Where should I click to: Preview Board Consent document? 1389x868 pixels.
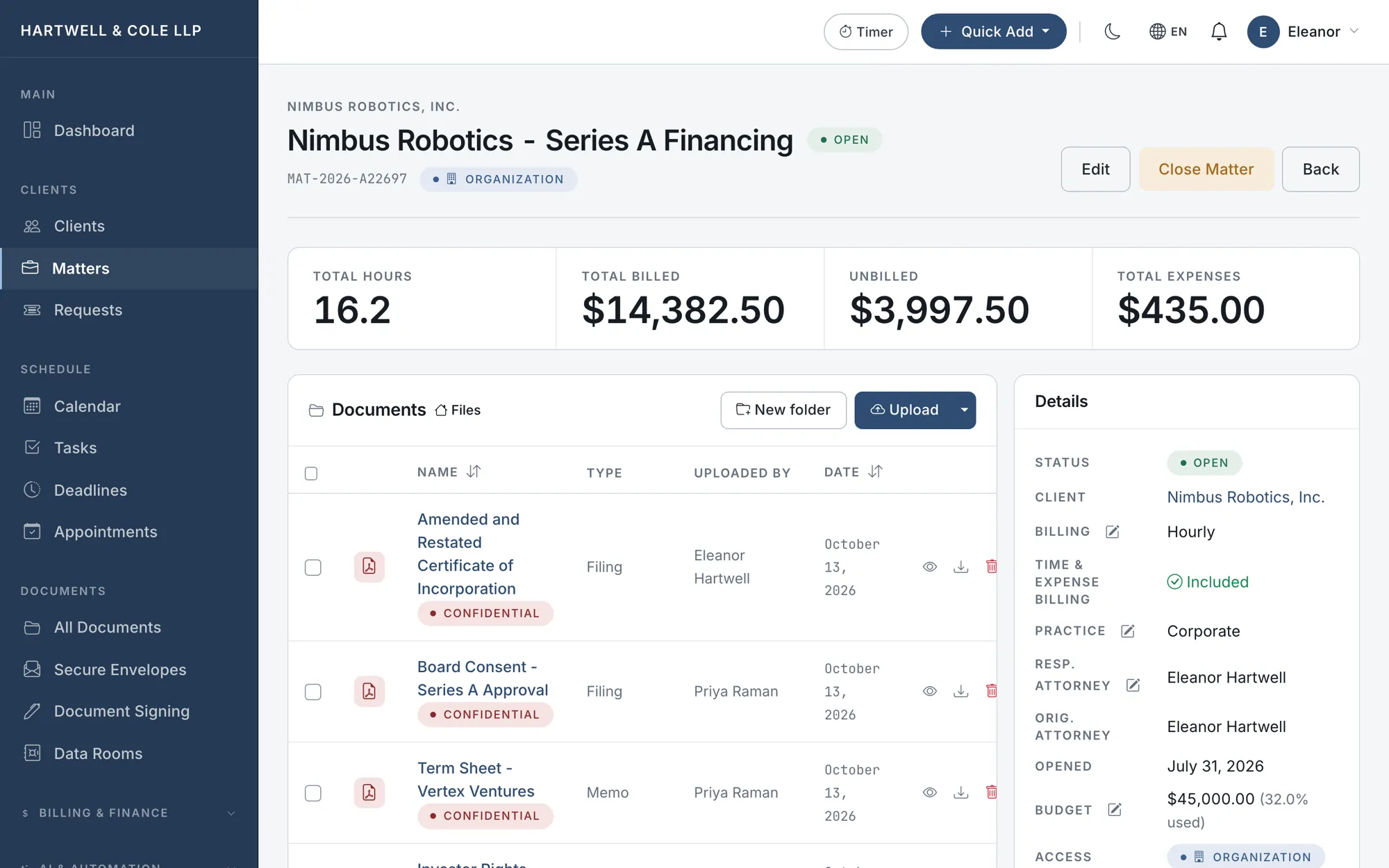[930, 691]
